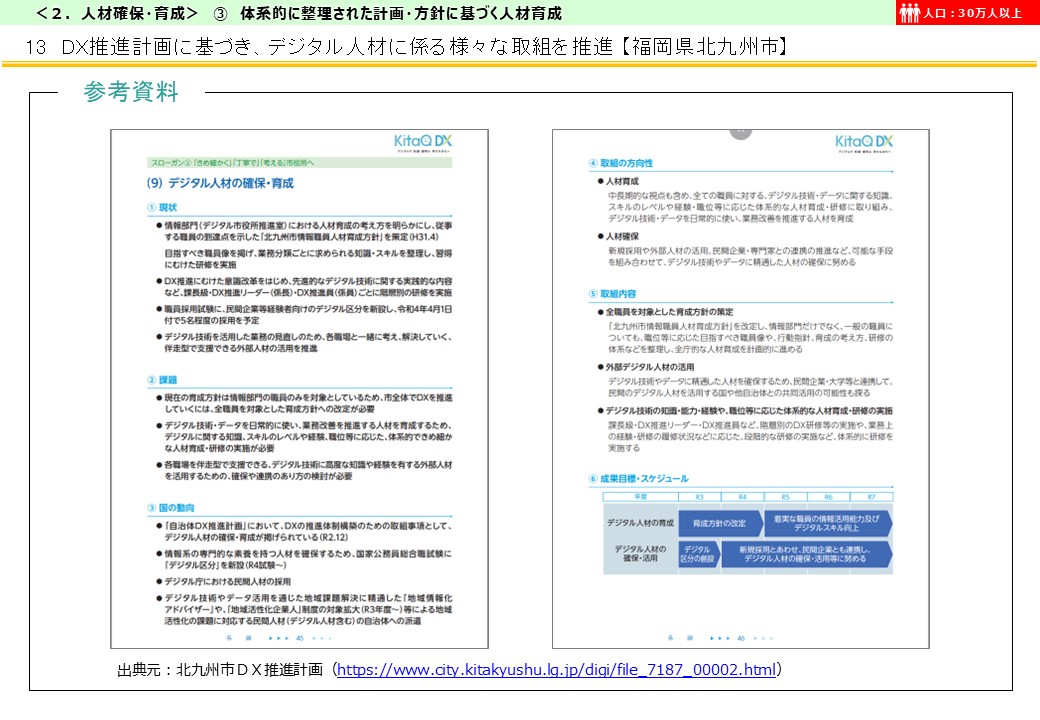Screen dimensions: 1040x720
Task: Click the デジタル区分の創設 arrow in schedule
Action: 698,554
